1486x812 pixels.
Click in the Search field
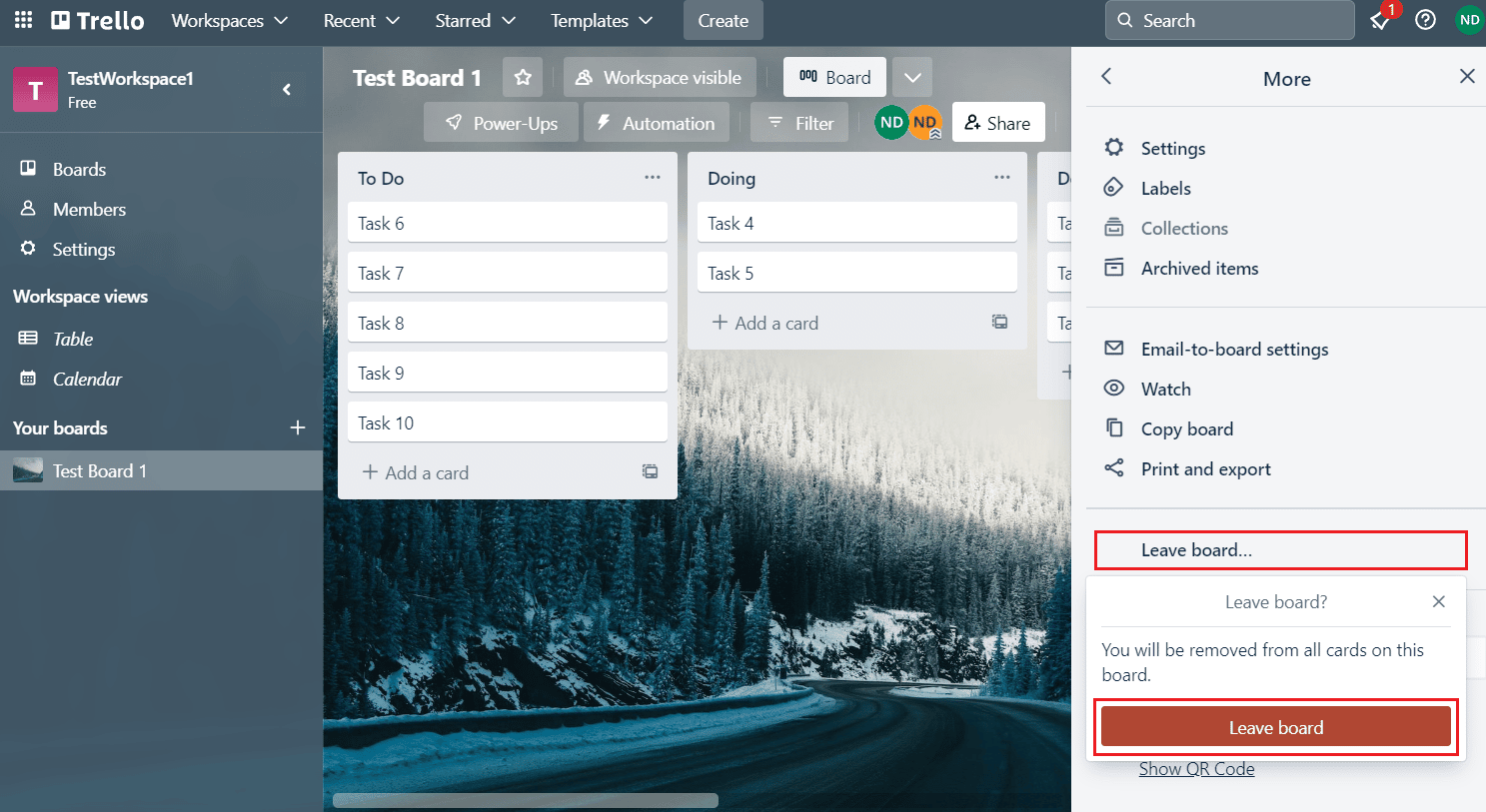click(1230, 20)
